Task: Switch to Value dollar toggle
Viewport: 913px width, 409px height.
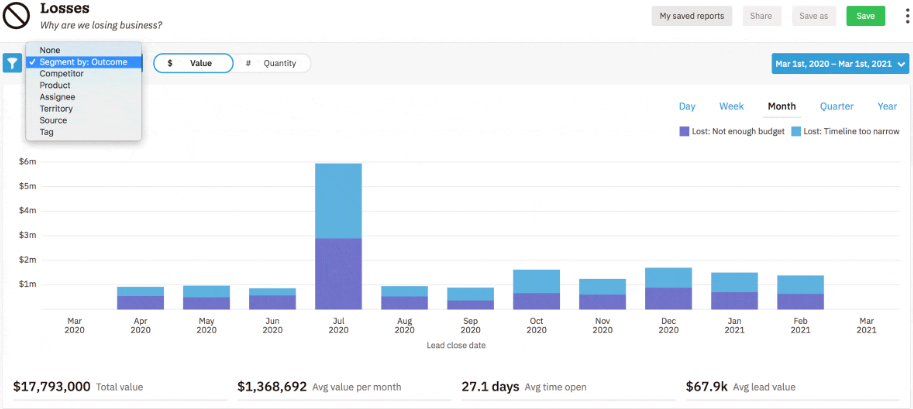Action: 193,63
